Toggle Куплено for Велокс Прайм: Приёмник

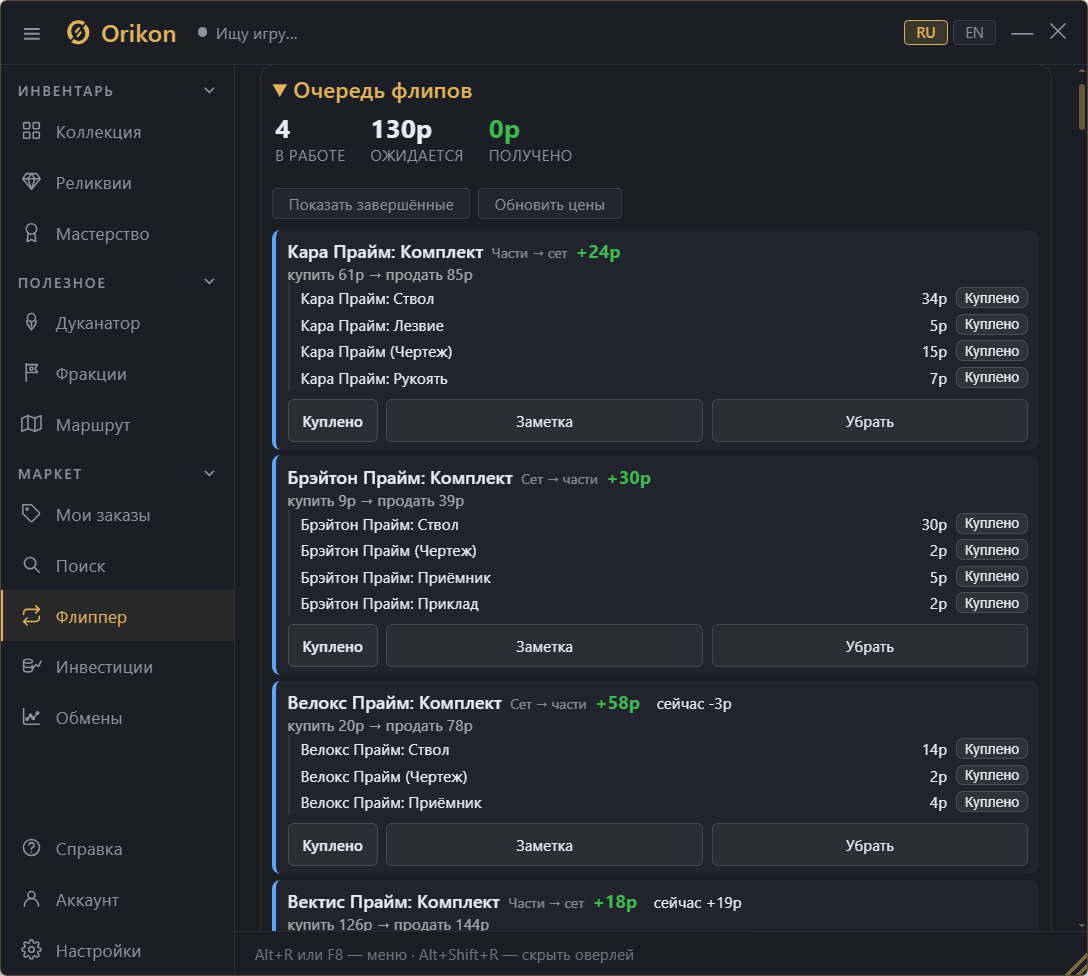click(992, 802)
